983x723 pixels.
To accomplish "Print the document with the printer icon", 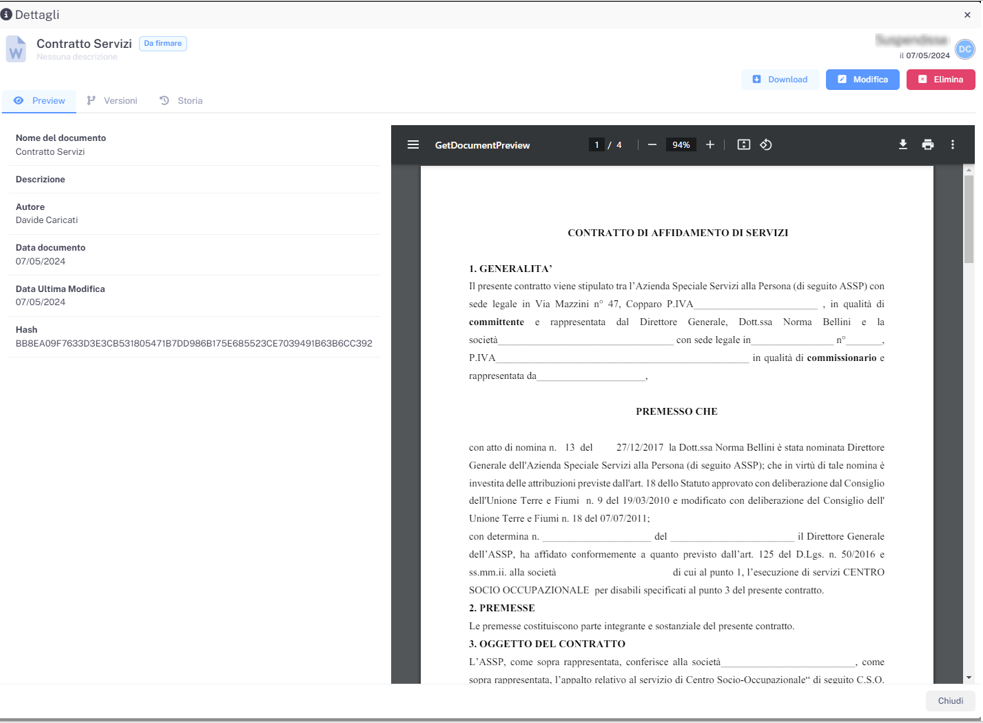I will tap(928, 145).
